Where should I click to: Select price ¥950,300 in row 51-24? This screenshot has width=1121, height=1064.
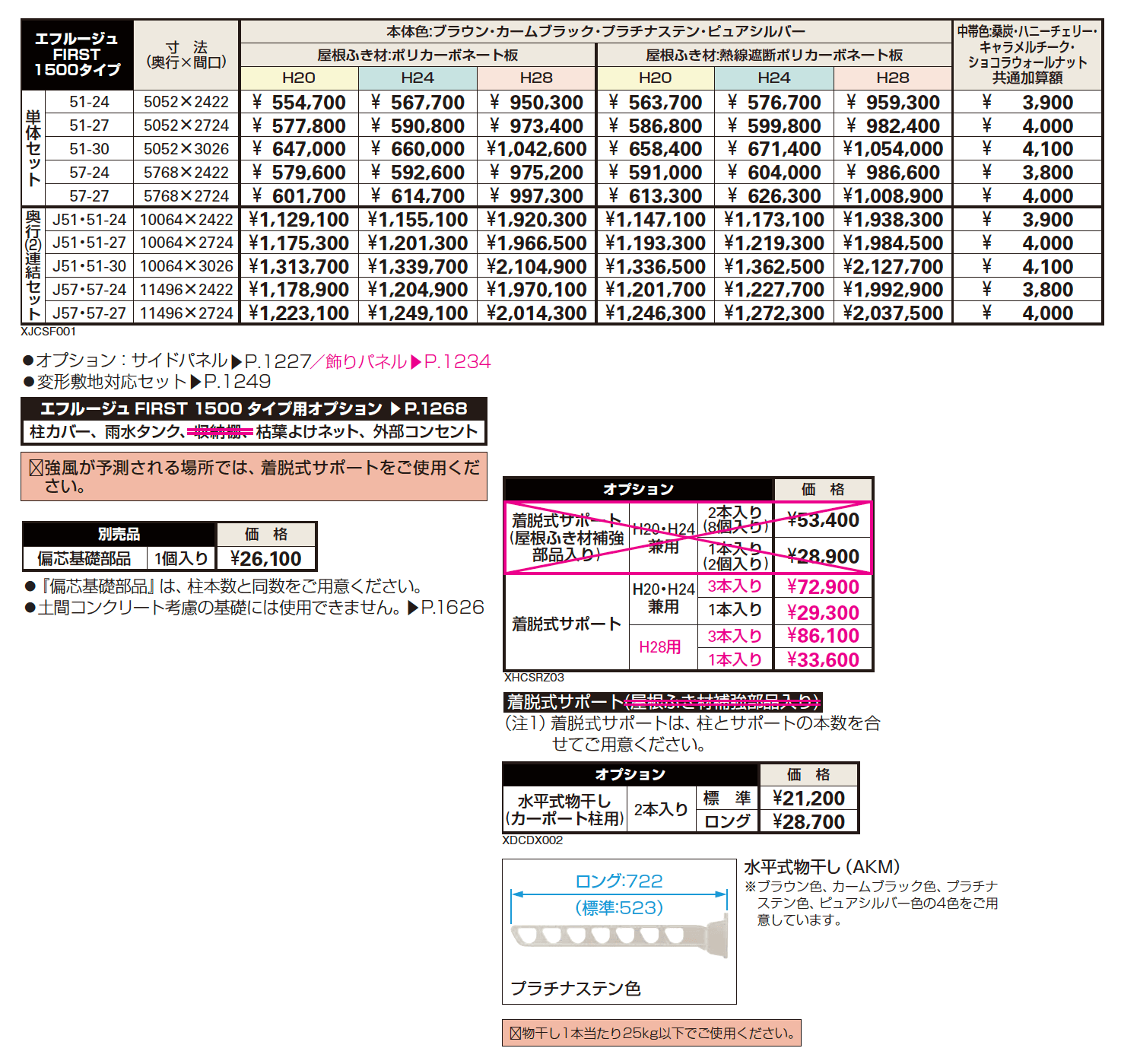click(537, 103)
